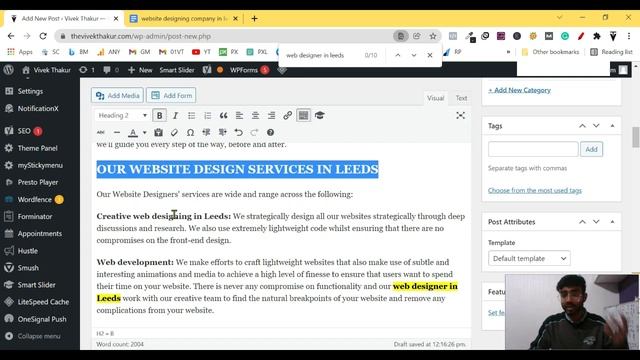Move Post Attributes panel up
This screenshot has width=640, height=360.
582,222
